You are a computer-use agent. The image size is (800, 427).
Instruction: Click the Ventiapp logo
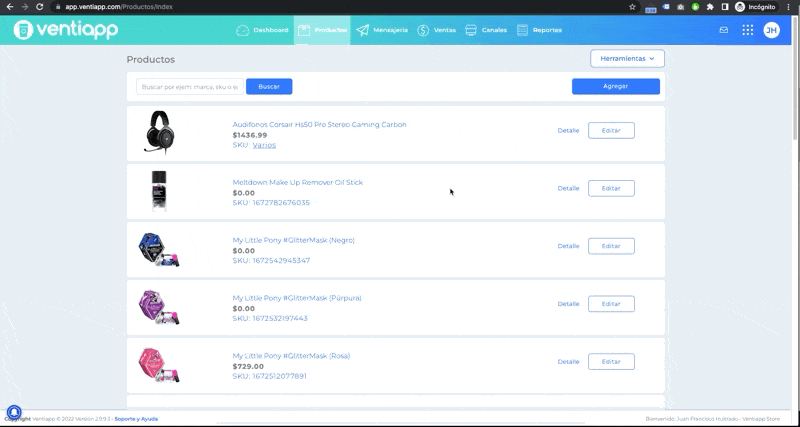tap(66, 30)
